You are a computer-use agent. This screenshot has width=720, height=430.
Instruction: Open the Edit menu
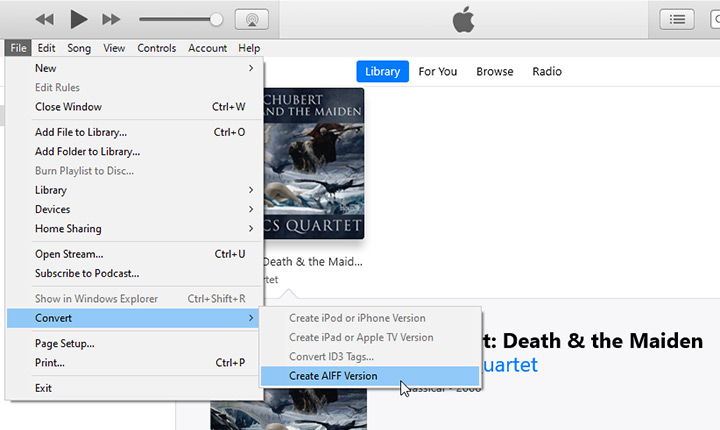(x=46, y=48)
